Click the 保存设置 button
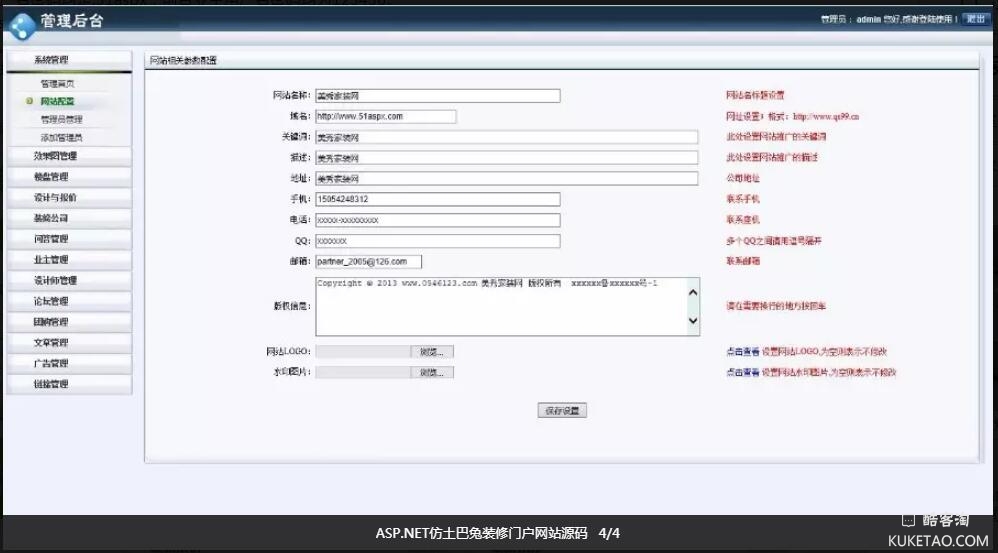The image size is (998, 553). click(562, 410)
